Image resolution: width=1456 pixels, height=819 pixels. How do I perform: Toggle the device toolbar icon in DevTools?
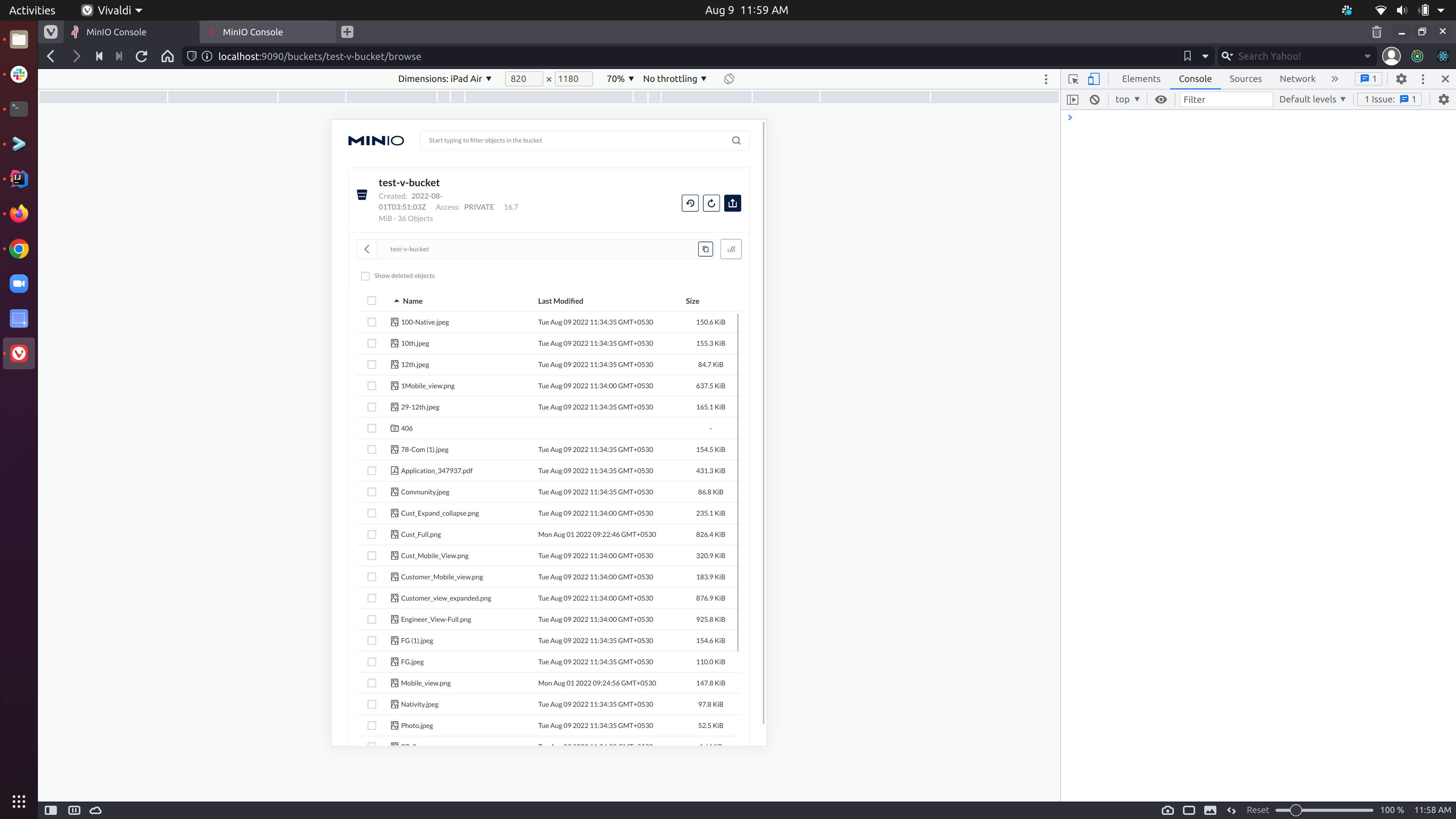tap(1094, 78)
